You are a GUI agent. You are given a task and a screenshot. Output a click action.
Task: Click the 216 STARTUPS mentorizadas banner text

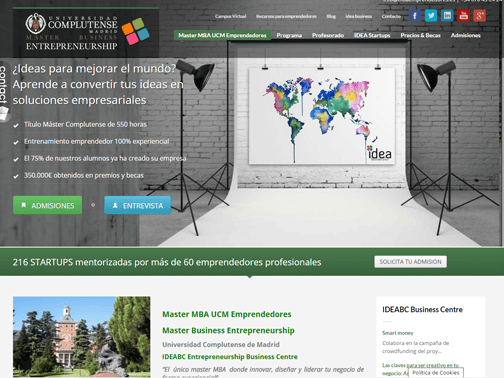[x=167, y=262]
